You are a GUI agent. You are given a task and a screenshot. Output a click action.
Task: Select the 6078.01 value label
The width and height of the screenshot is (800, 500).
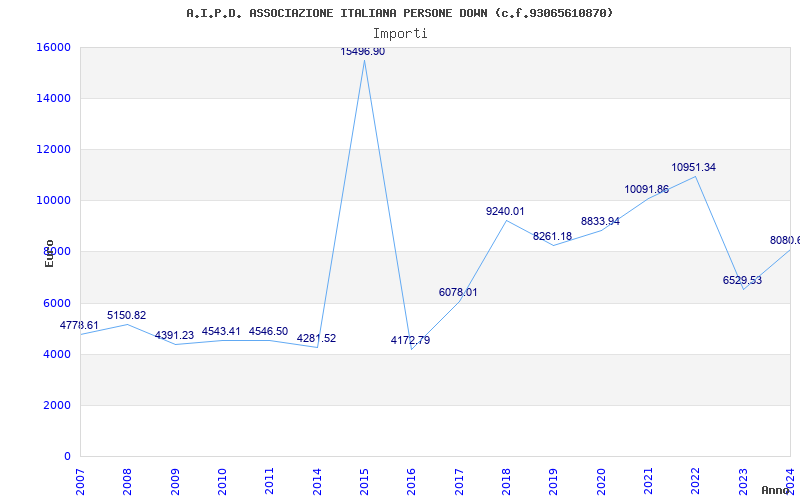click(458, 293)
